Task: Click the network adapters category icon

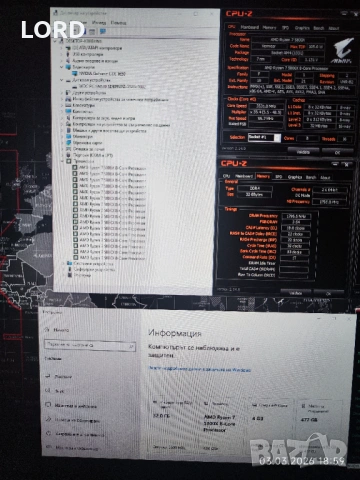Action: pyautogui.click(x=68, y=143)
